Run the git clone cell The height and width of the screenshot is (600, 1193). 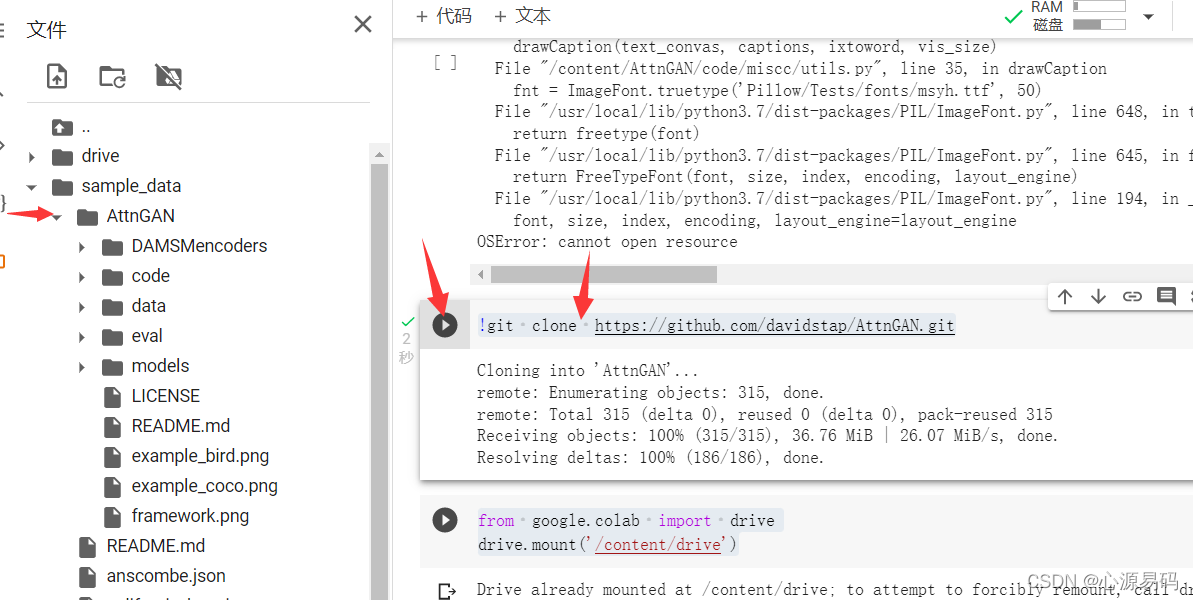click(x=444, y=325)
